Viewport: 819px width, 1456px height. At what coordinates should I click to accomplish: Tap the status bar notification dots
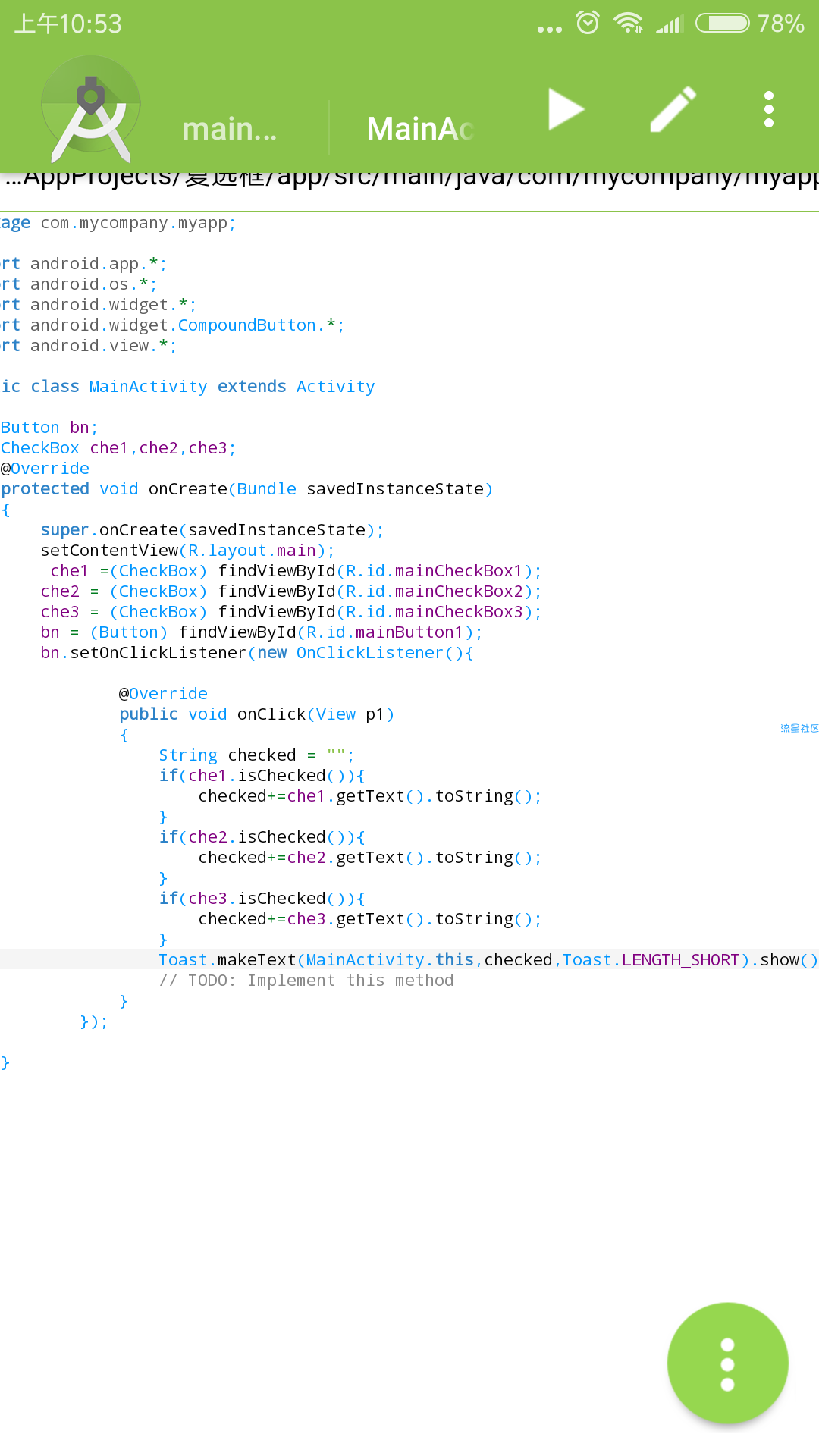pos(550,29)
